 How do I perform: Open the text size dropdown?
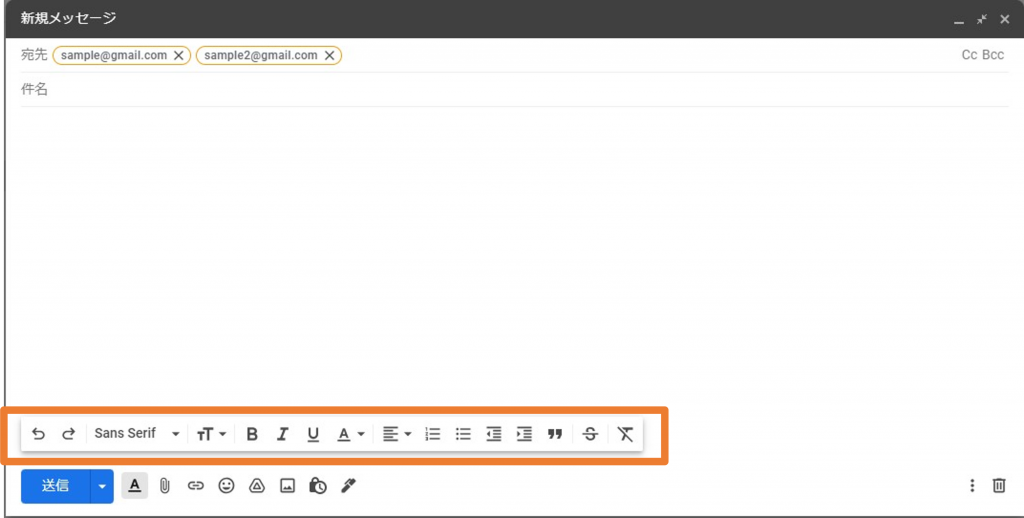coord(211,434)
